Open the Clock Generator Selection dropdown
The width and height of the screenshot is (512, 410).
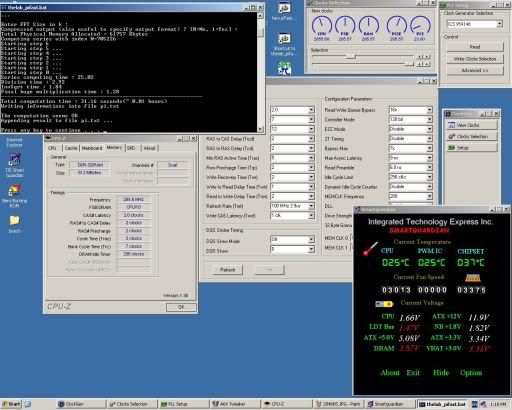[499, 24]
